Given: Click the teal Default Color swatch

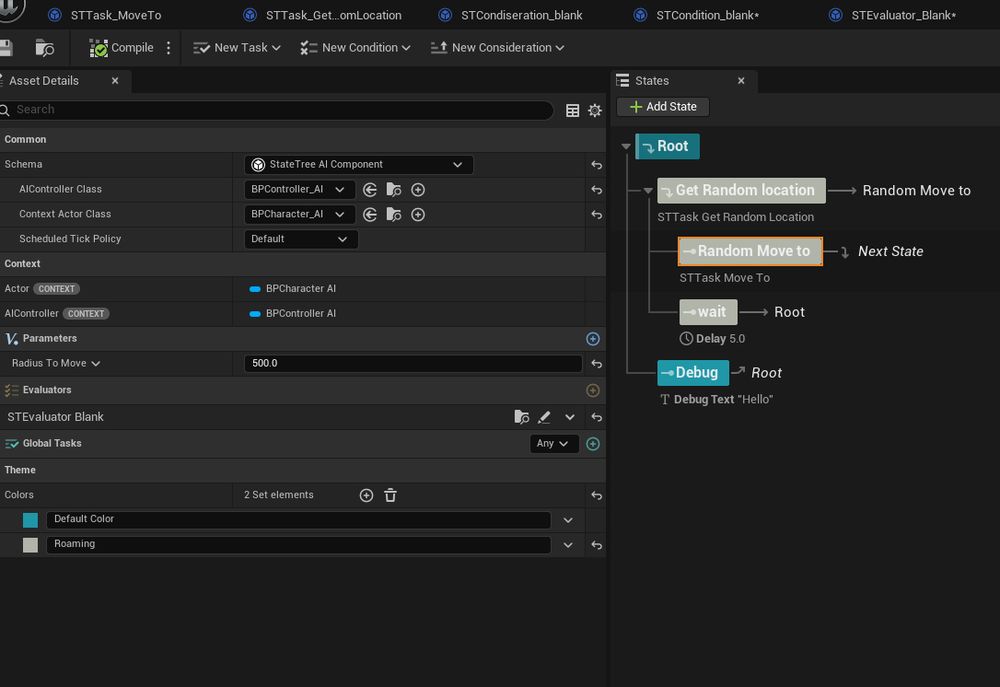Looking at the screenshot, I should (30, 520).
